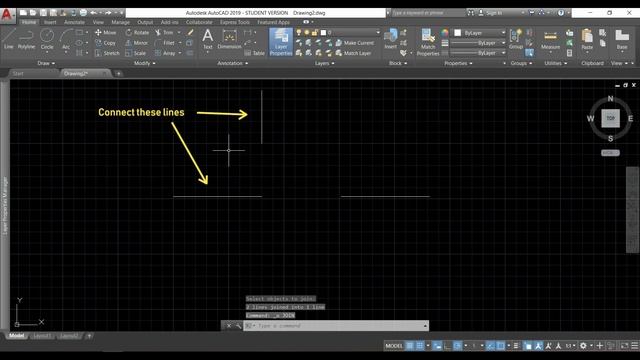Select the Dimension tool
The image size is (640, 360).
(229, 40)
